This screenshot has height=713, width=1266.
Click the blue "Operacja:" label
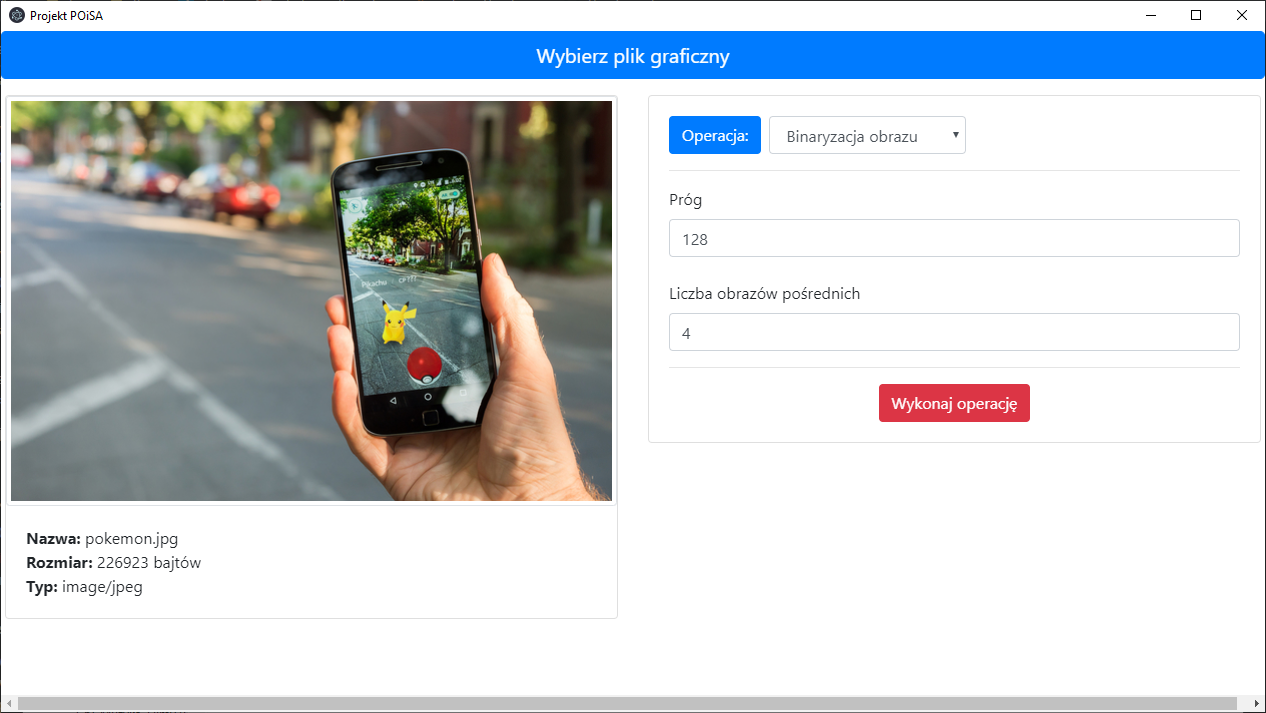click(x=714, y=135)
